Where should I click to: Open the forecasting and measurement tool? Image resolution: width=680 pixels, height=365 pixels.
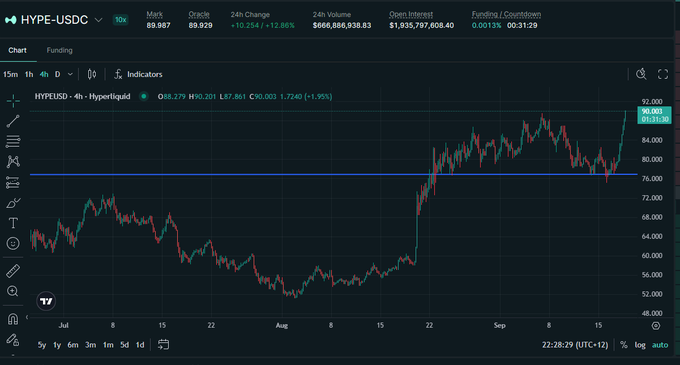tap(13, 182)
